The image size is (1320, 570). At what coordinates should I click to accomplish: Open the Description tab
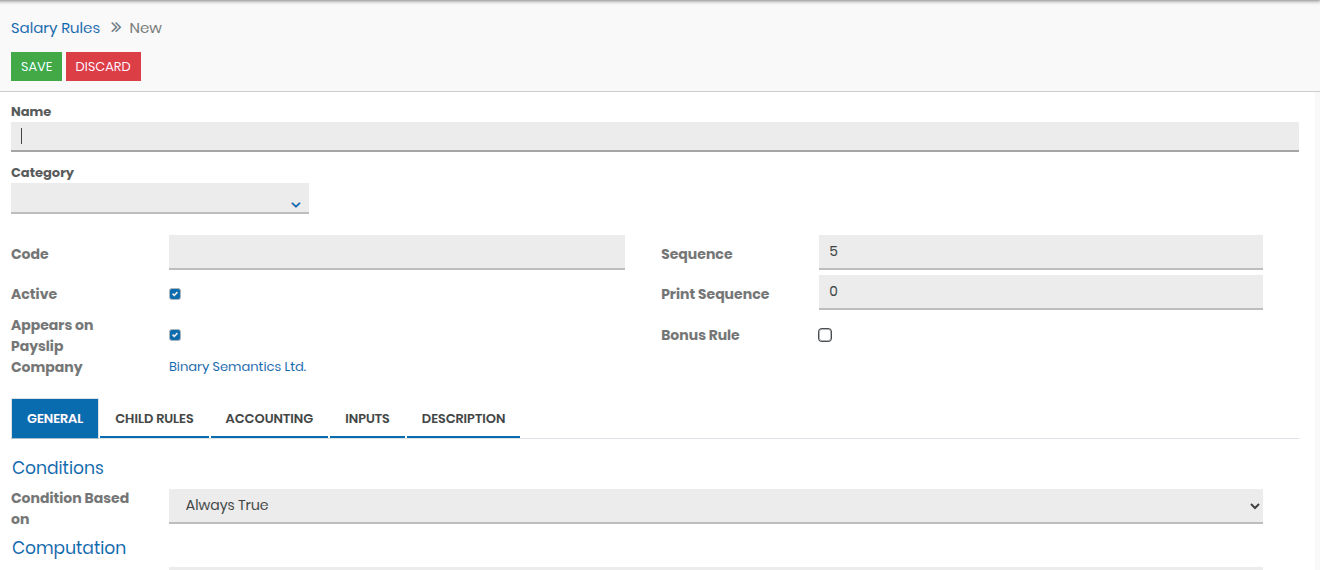click(463, 419)
